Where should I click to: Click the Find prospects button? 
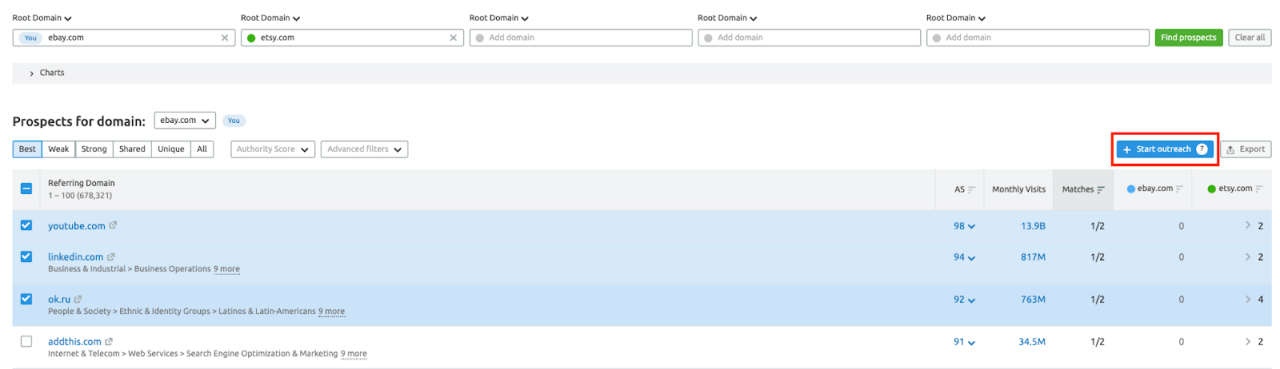[x=1189, y=37]
